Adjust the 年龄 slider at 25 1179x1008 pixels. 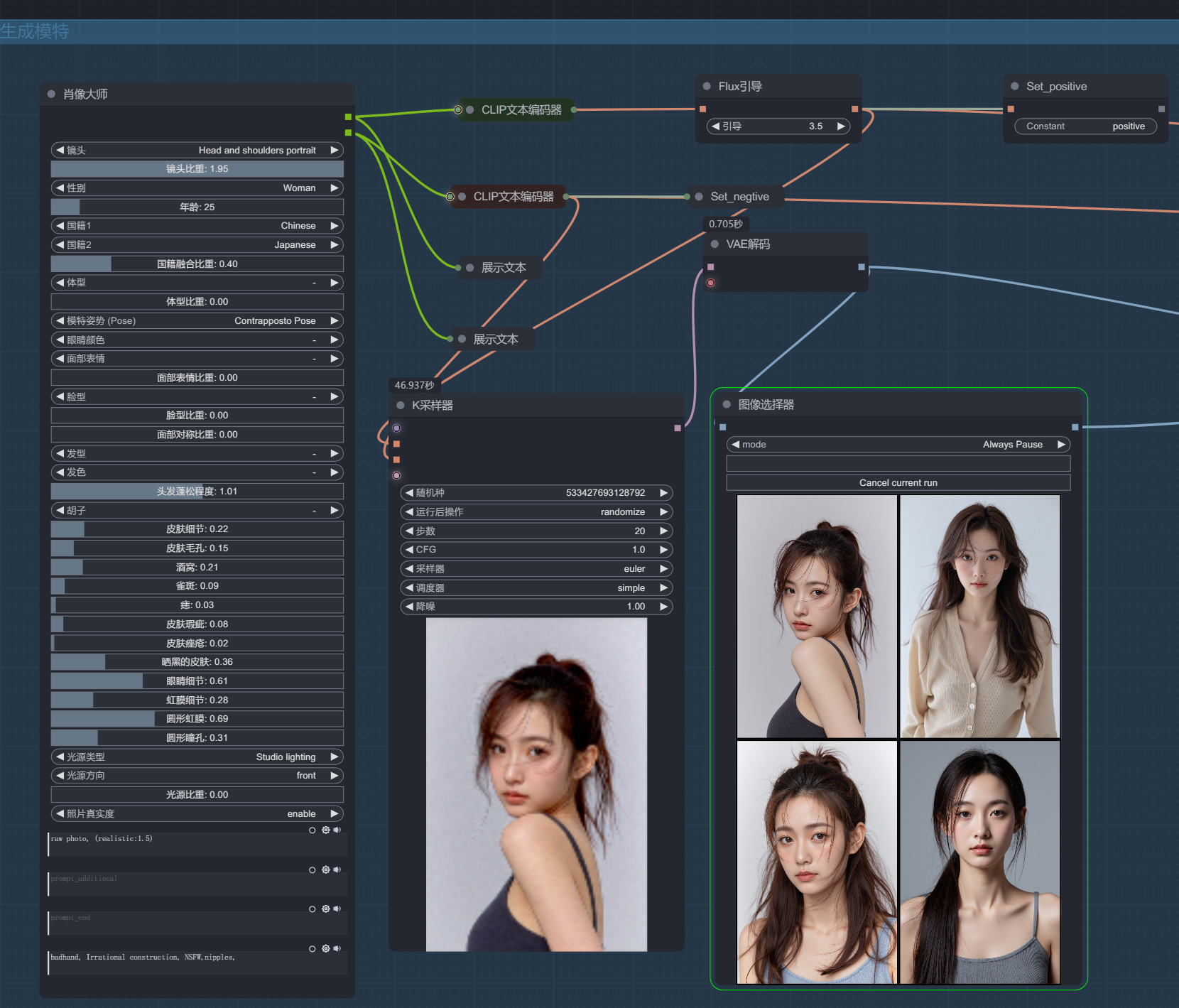(197, 207)
